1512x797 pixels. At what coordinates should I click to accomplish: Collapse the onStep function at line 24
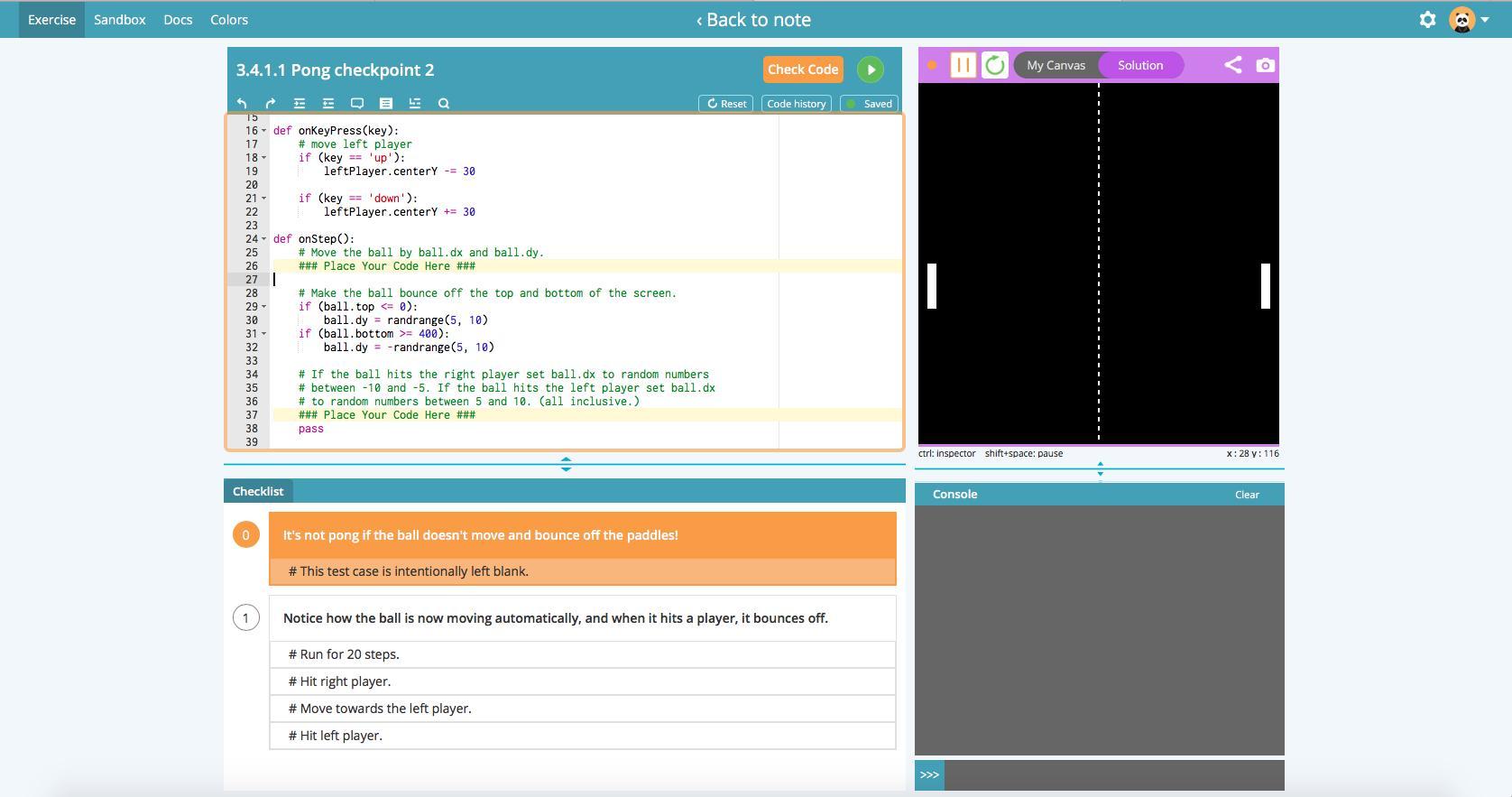(263, 239)
